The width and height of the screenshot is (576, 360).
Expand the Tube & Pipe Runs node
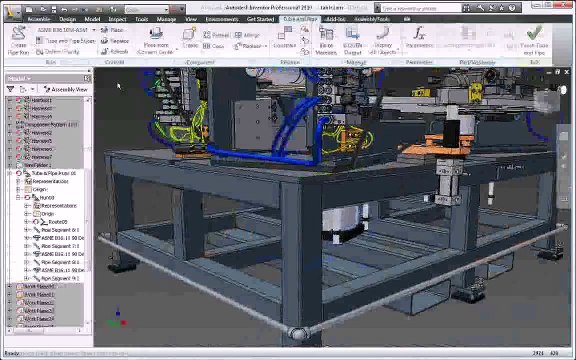[x=10, y=173]
